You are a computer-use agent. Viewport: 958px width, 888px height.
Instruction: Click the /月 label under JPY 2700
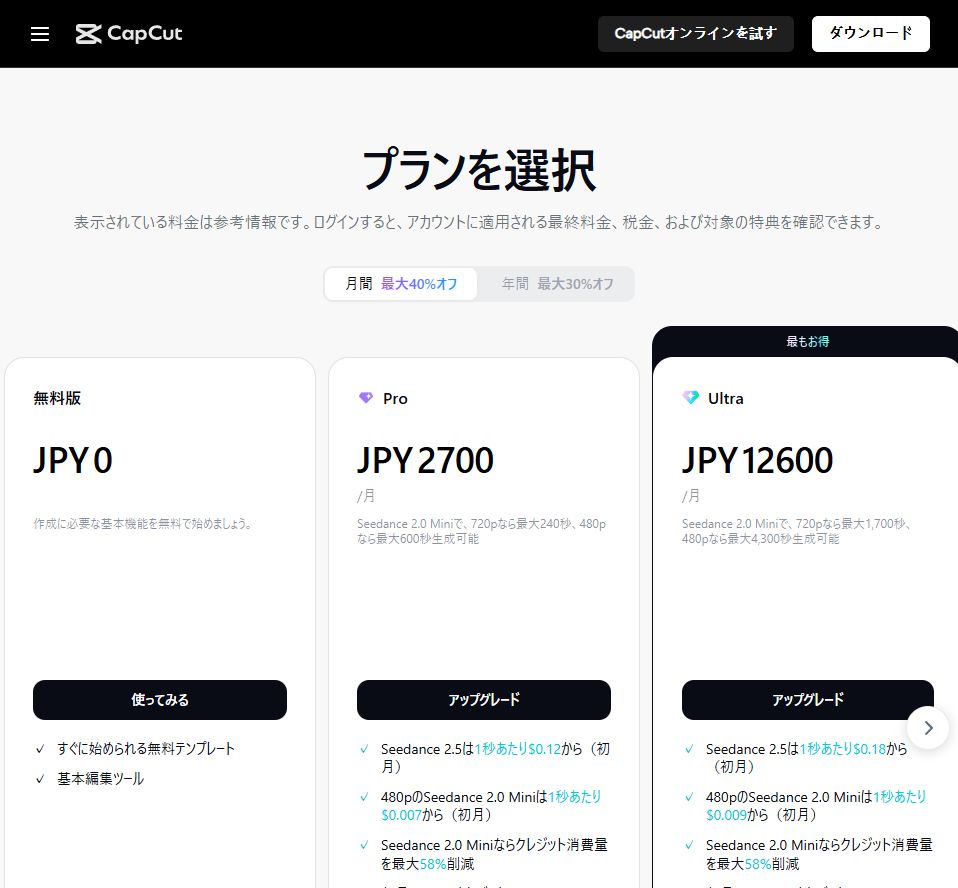coord(366,496)
